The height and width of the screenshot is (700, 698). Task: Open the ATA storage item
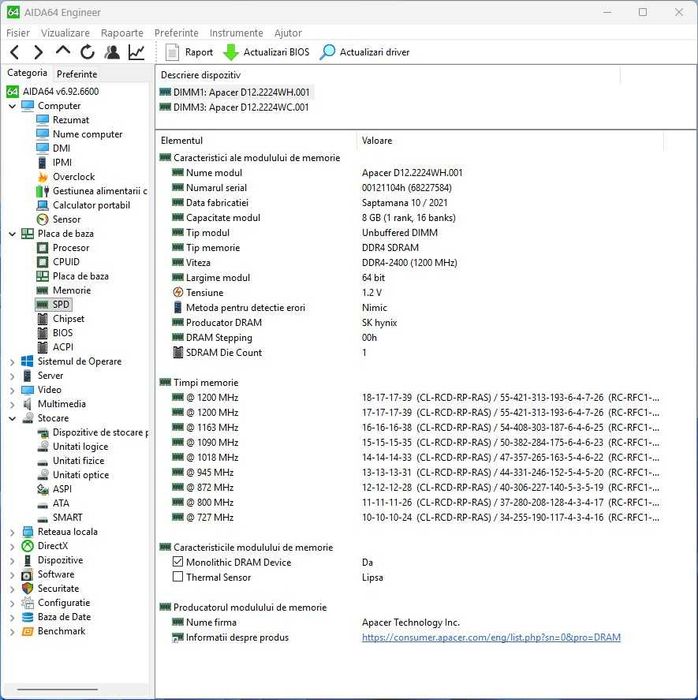click(53, 504)
